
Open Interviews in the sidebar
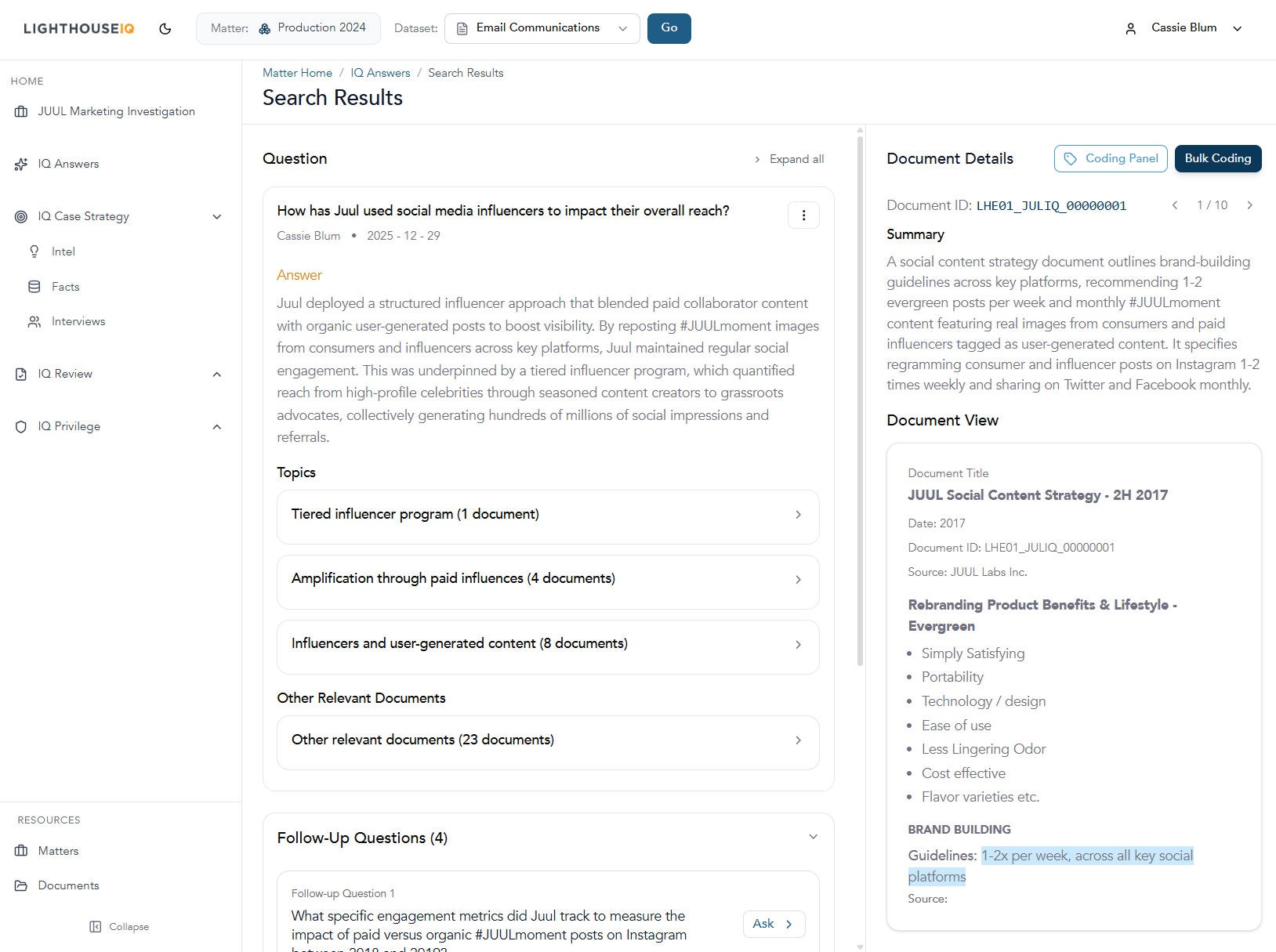(78, 321)
